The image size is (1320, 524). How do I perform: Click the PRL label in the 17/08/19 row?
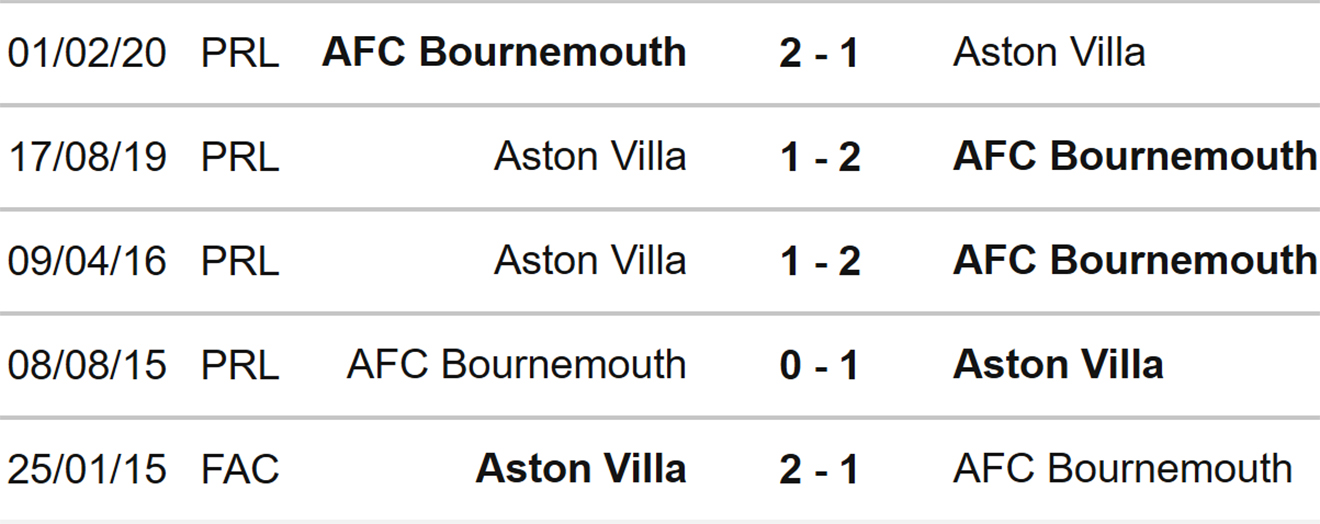(x=240, y=157)
